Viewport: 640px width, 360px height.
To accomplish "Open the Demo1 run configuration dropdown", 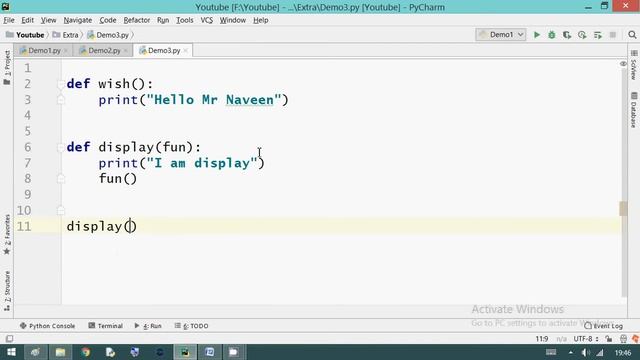I will (501, 35).
